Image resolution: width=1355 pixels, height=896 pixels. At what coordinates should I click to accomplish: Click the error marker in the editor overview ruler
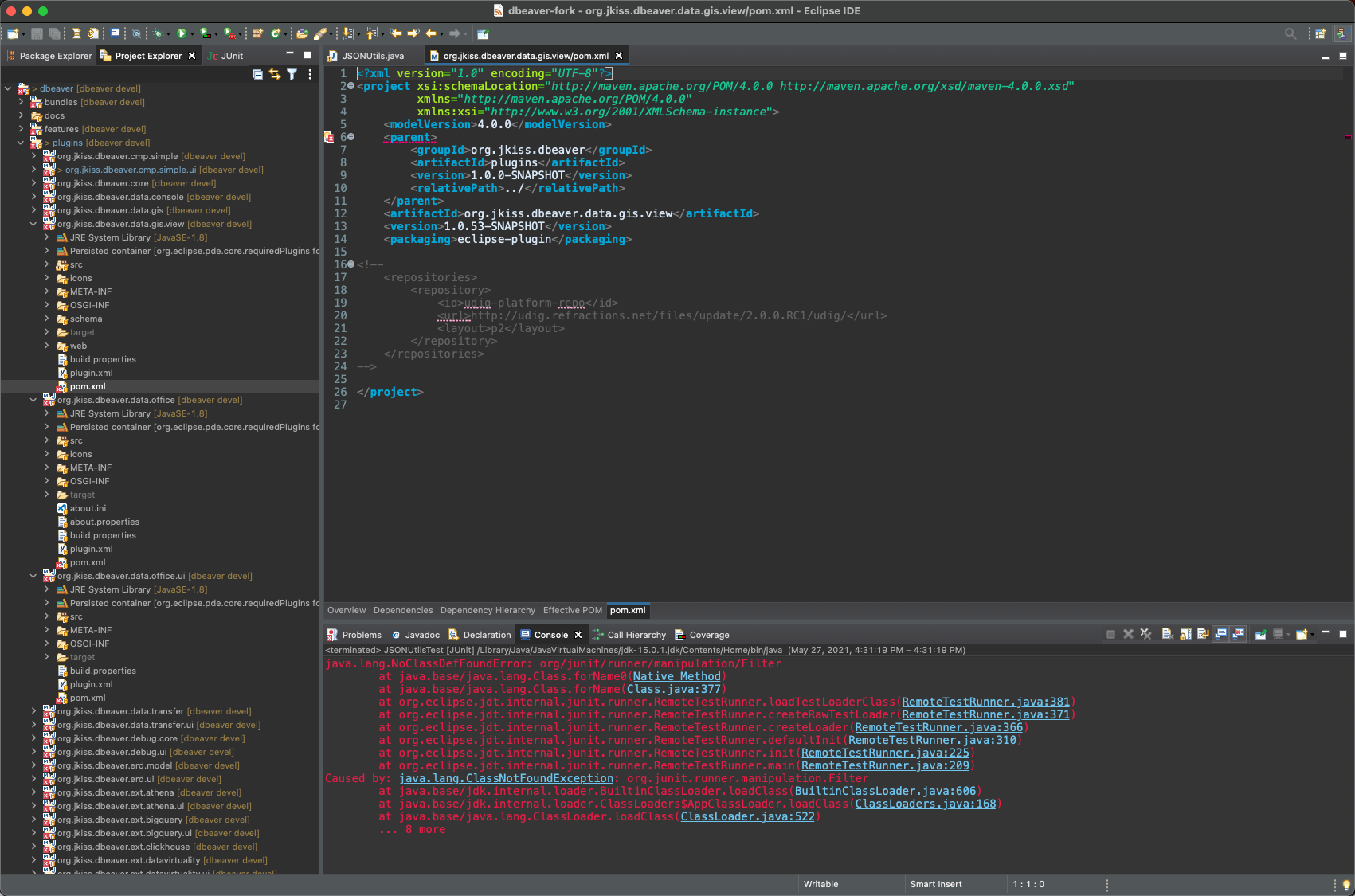tap(1348, 137)
